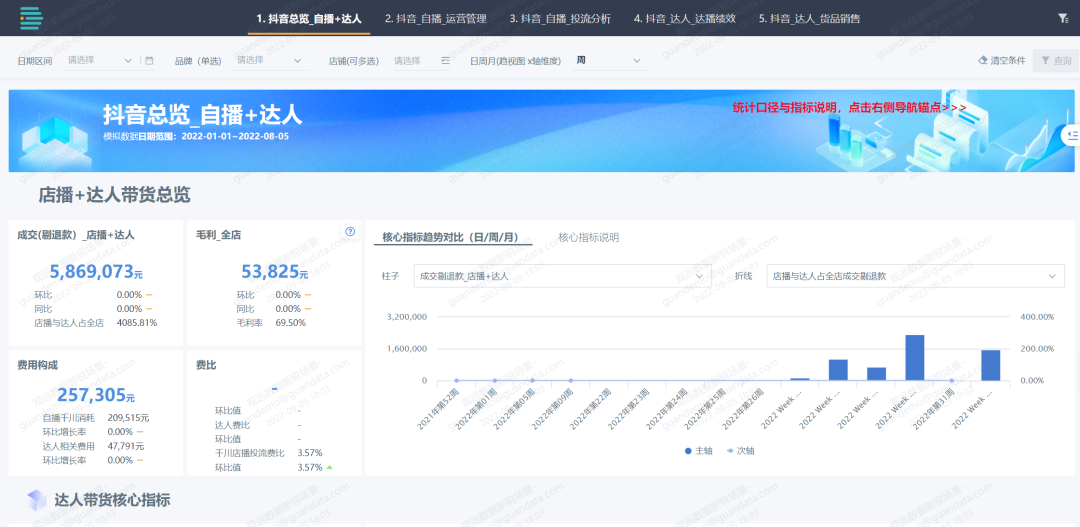Click the 千川店播投流费比 3.57% value
This screenshot has height=527, width=1080.
pyautogui.click(x=310, y=453)
